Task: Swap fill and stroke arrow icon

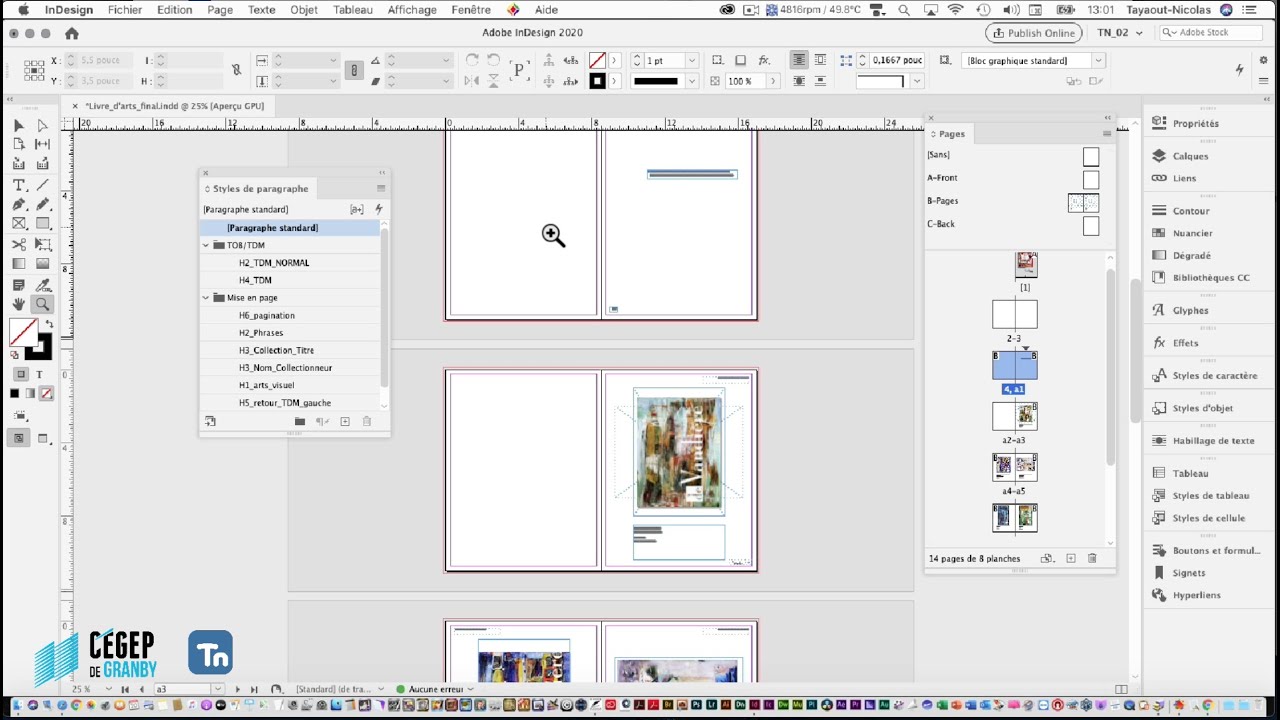Action: 49,325
